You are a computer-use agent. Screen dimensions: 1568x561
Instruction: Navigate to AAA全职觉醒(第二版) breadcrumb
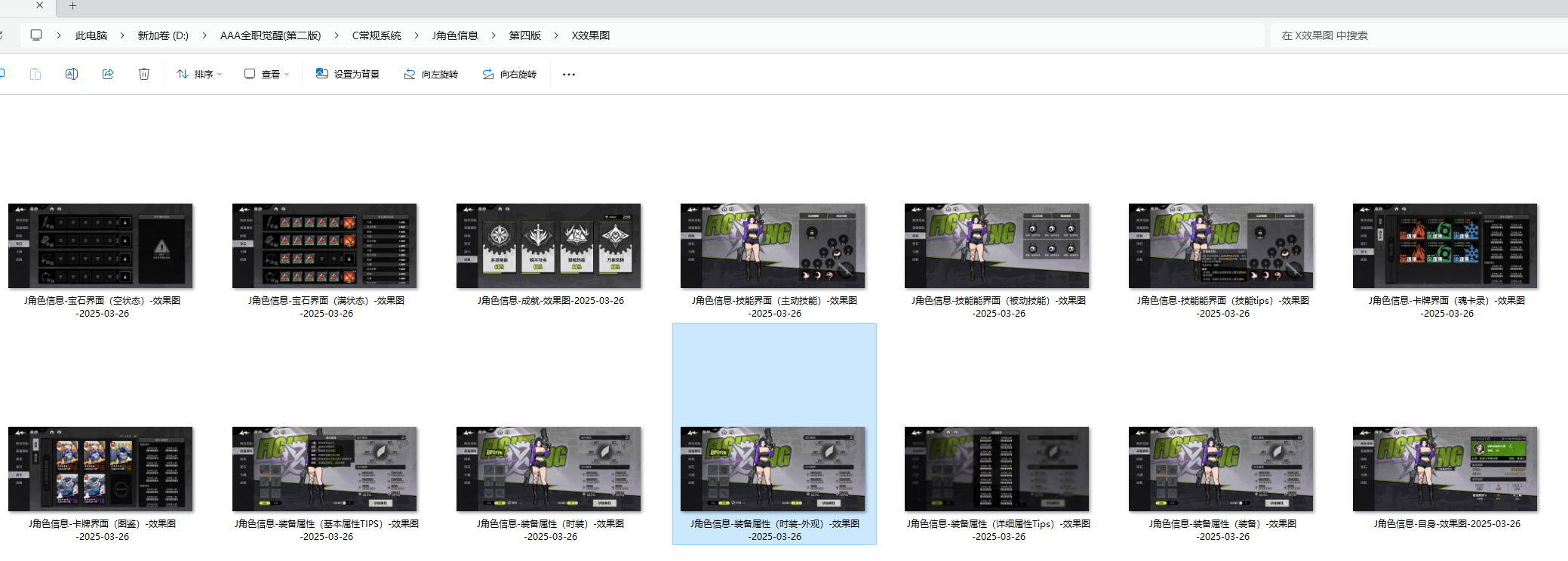271,35
